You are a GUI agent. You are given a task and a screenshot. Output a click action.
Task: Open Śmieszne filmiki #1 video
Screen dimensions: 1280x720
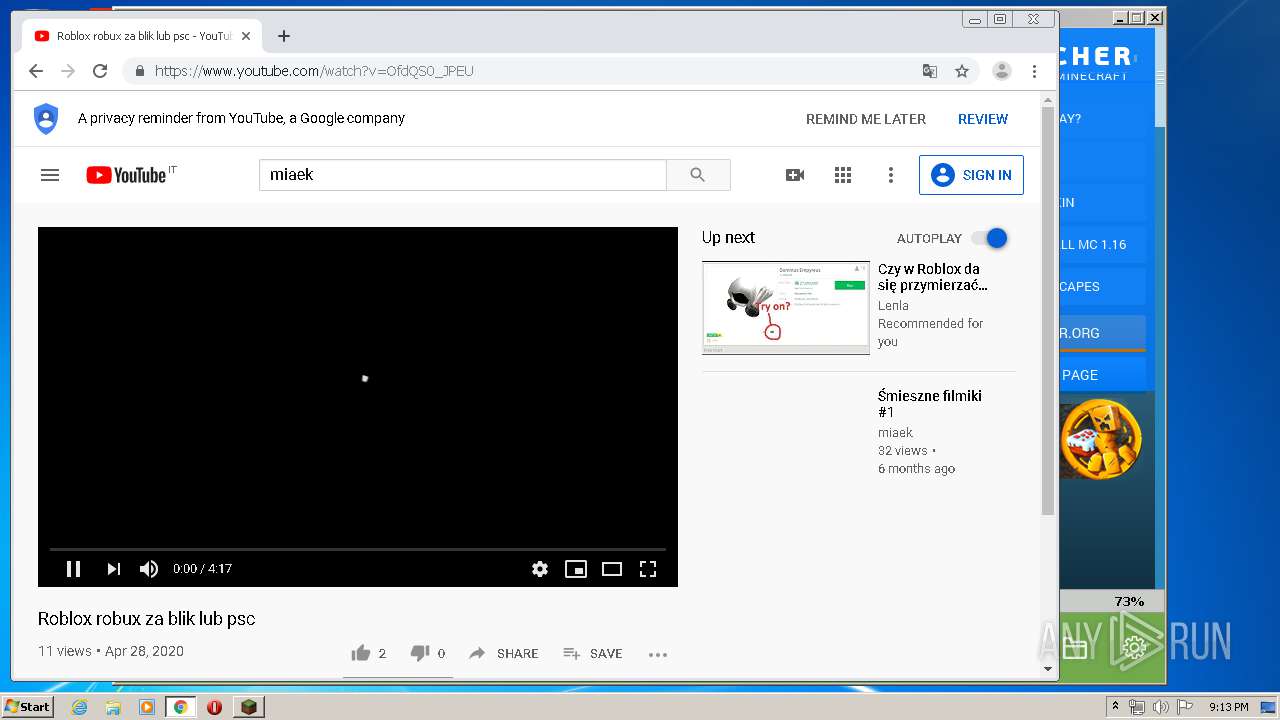point(930,404)
